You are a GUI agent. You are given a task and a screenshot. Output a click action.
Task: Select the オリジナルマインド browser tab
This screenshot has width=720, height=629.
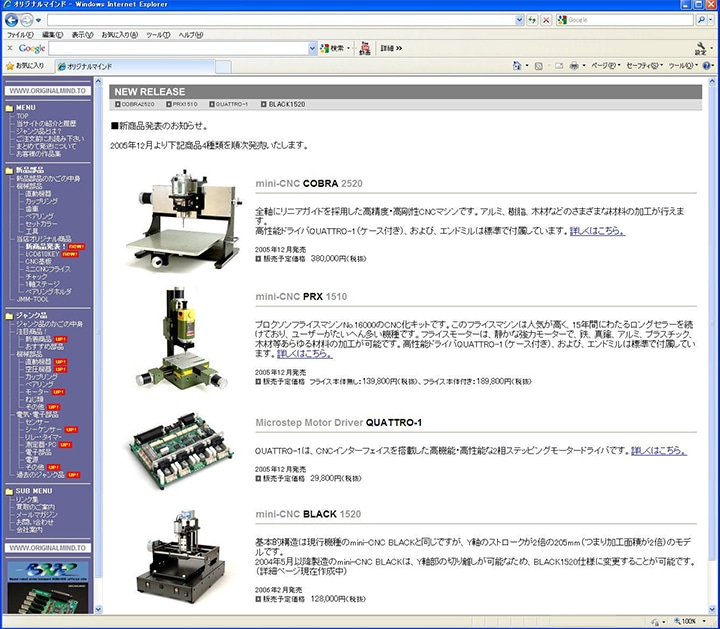click(x=91, y=65)
